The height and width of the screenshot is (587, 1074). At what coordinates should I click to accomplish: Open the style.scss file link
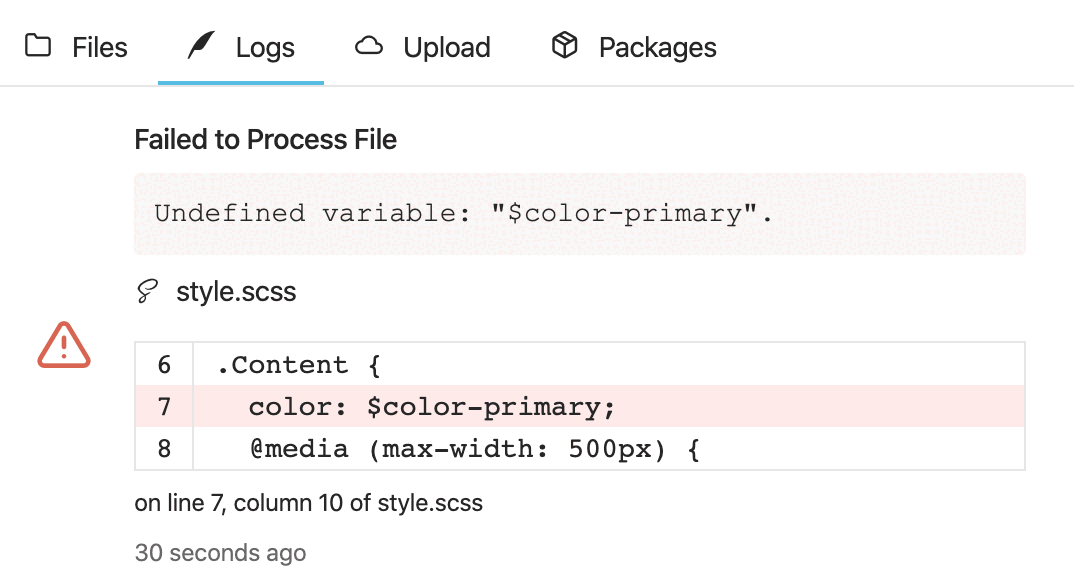click(236, 292)
